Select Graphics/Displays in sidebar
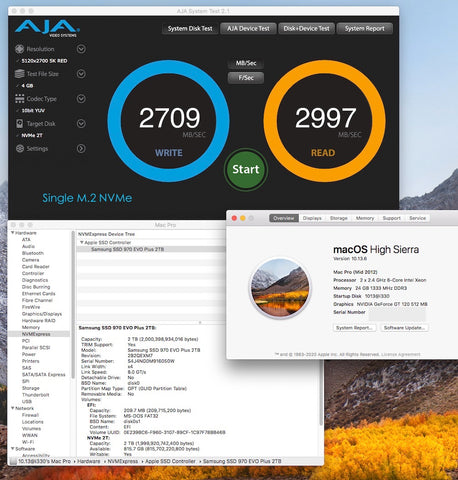 pos(42,314)
